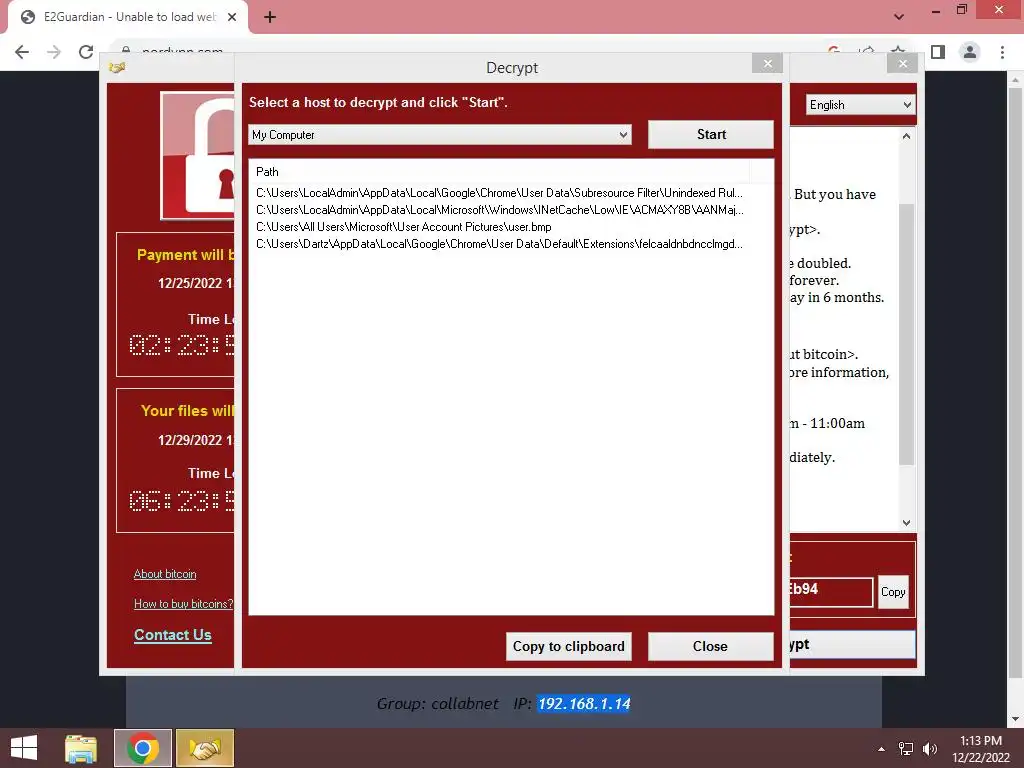Image resolution: width=1024 pixels, height=768 pixels.
Task: Open the tab search chevron
Action: click(899, 17)
